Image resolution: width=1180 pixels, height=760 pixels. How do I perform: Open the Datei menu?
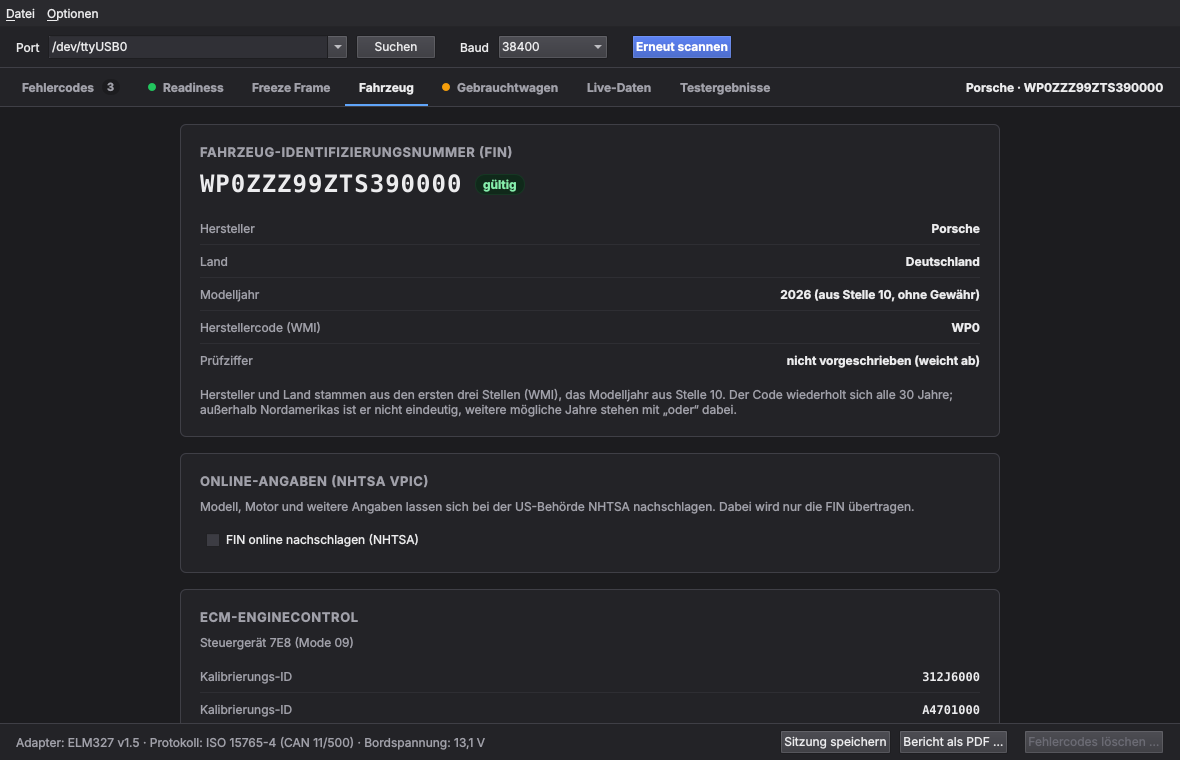[20, 14]
